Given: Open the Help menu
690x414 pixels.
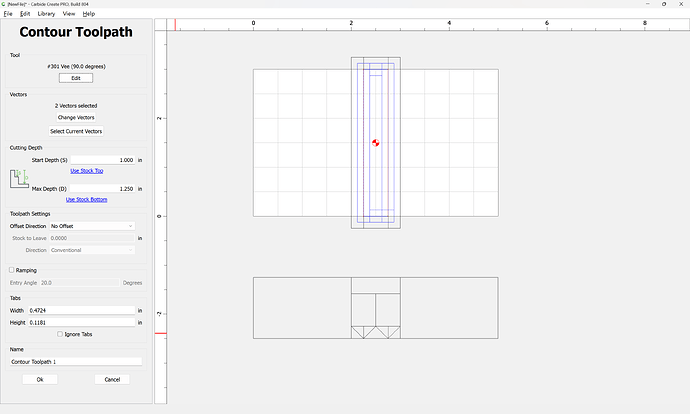Looking at the screenshot, I should pos(89,14).
